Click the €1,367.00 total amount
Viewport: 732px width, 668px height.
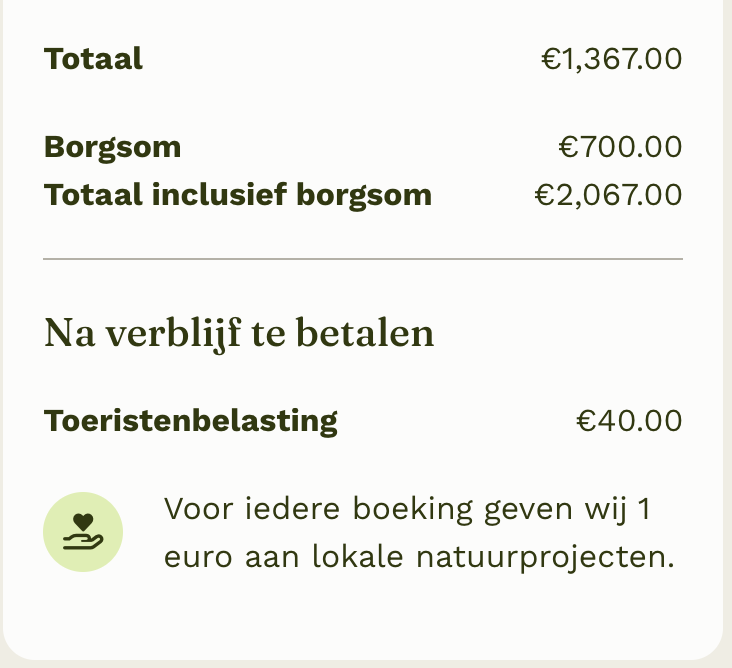point(612,59)
